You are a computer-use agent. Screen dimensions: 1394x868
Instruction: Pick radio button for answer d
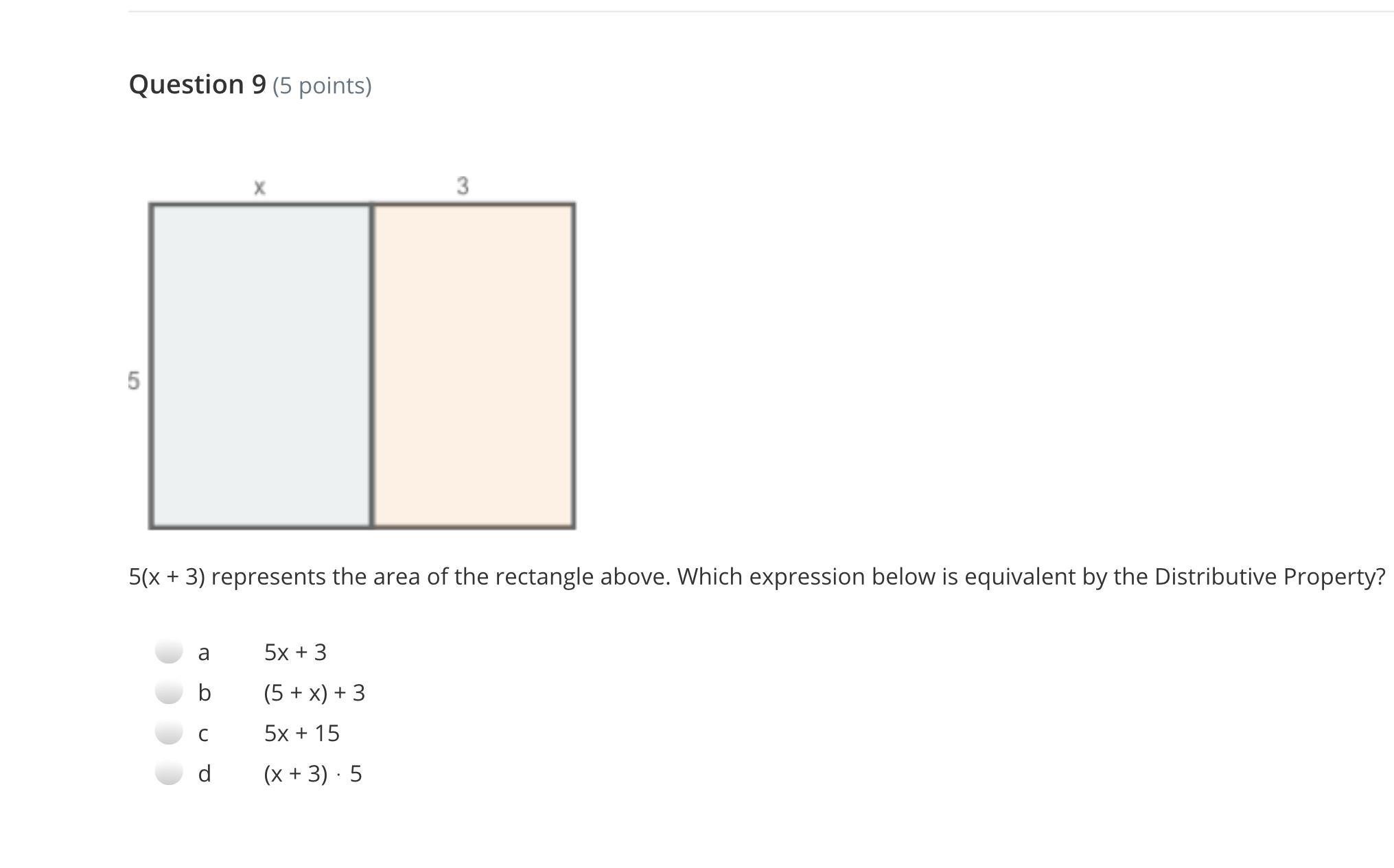169,772
